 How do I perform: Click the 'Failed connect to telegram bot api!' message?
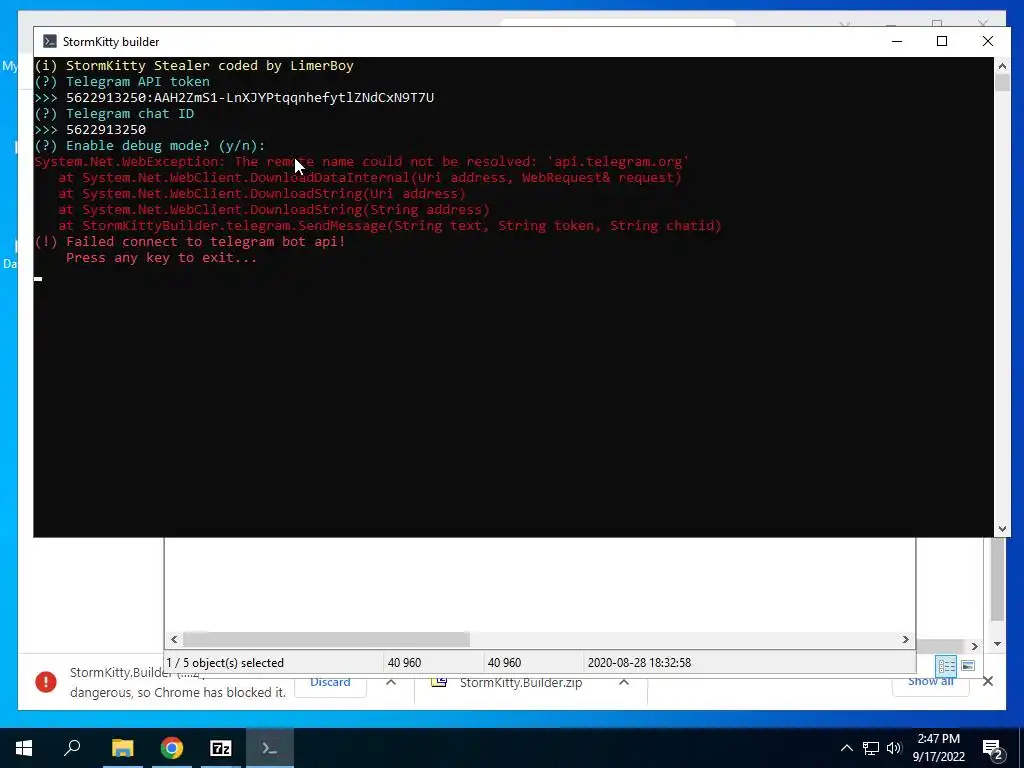click(190, 242)
